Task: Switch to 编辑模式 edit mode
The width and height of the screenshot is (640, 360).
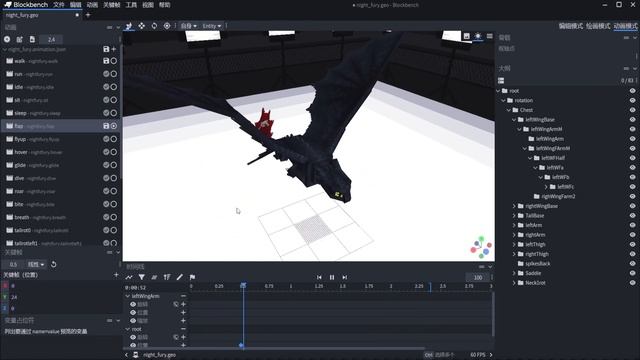Action: [570, 26]
